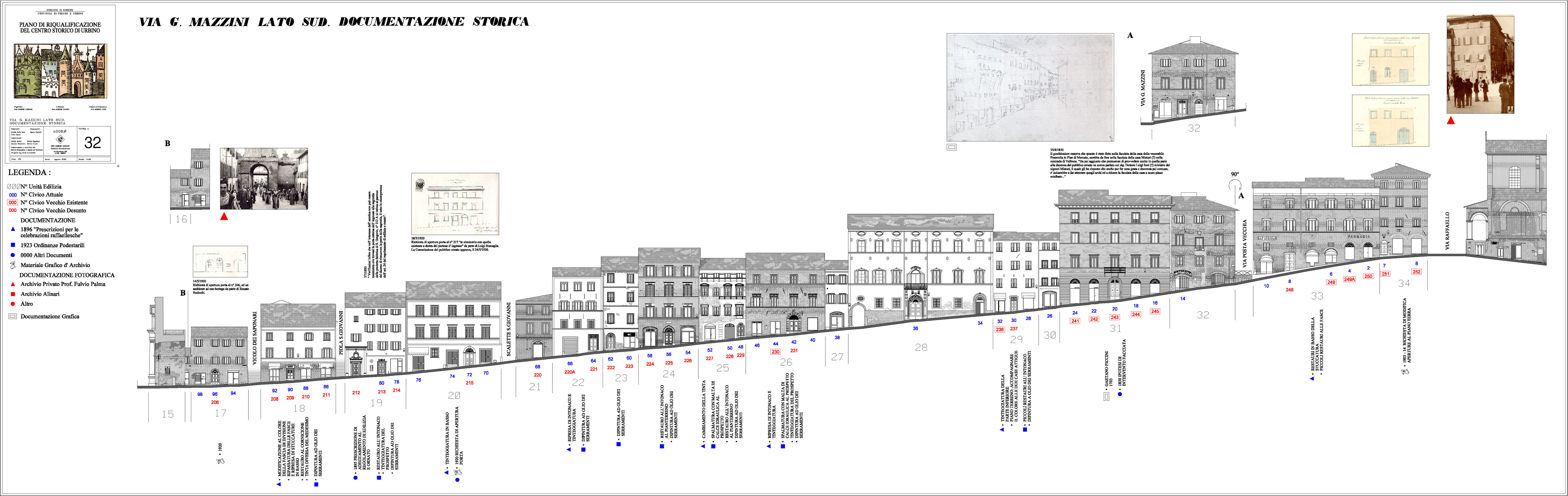Click the Piola S.Giovanni street label
This screenshot has width=1568, height=496.
341,332
